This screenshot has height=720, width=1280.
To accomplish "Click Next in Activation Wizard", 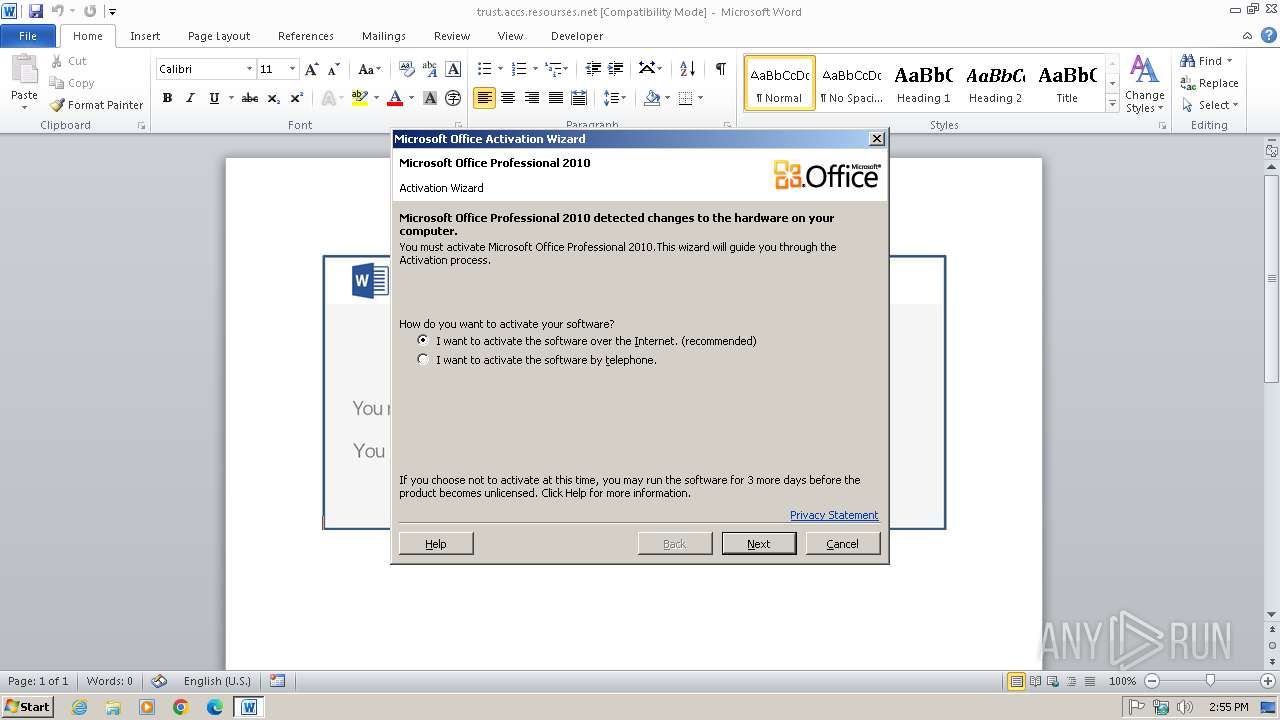I will click(x=759, y=543).
